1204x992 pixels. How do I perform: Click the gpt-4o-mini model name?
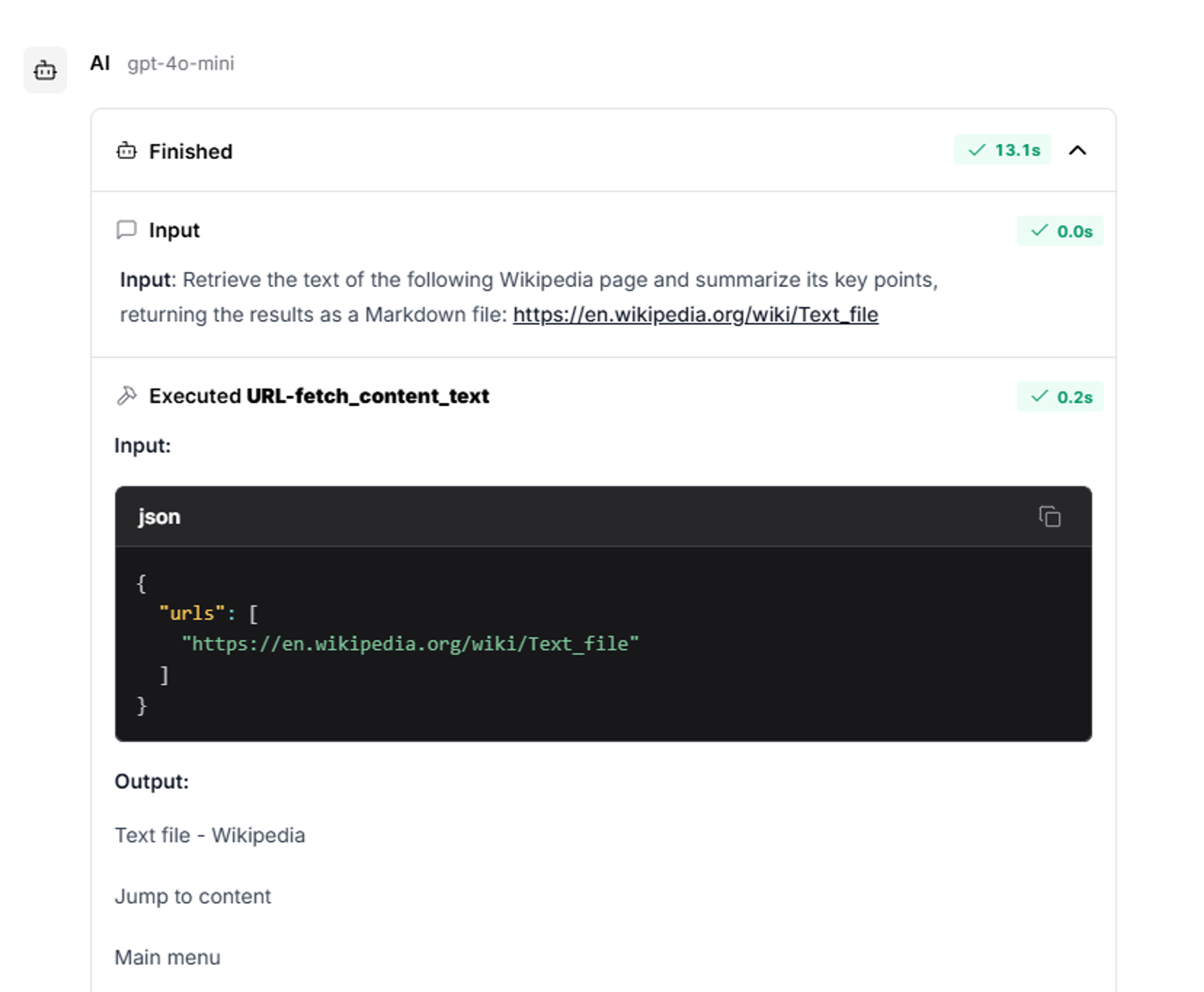(x=181, y=64)
